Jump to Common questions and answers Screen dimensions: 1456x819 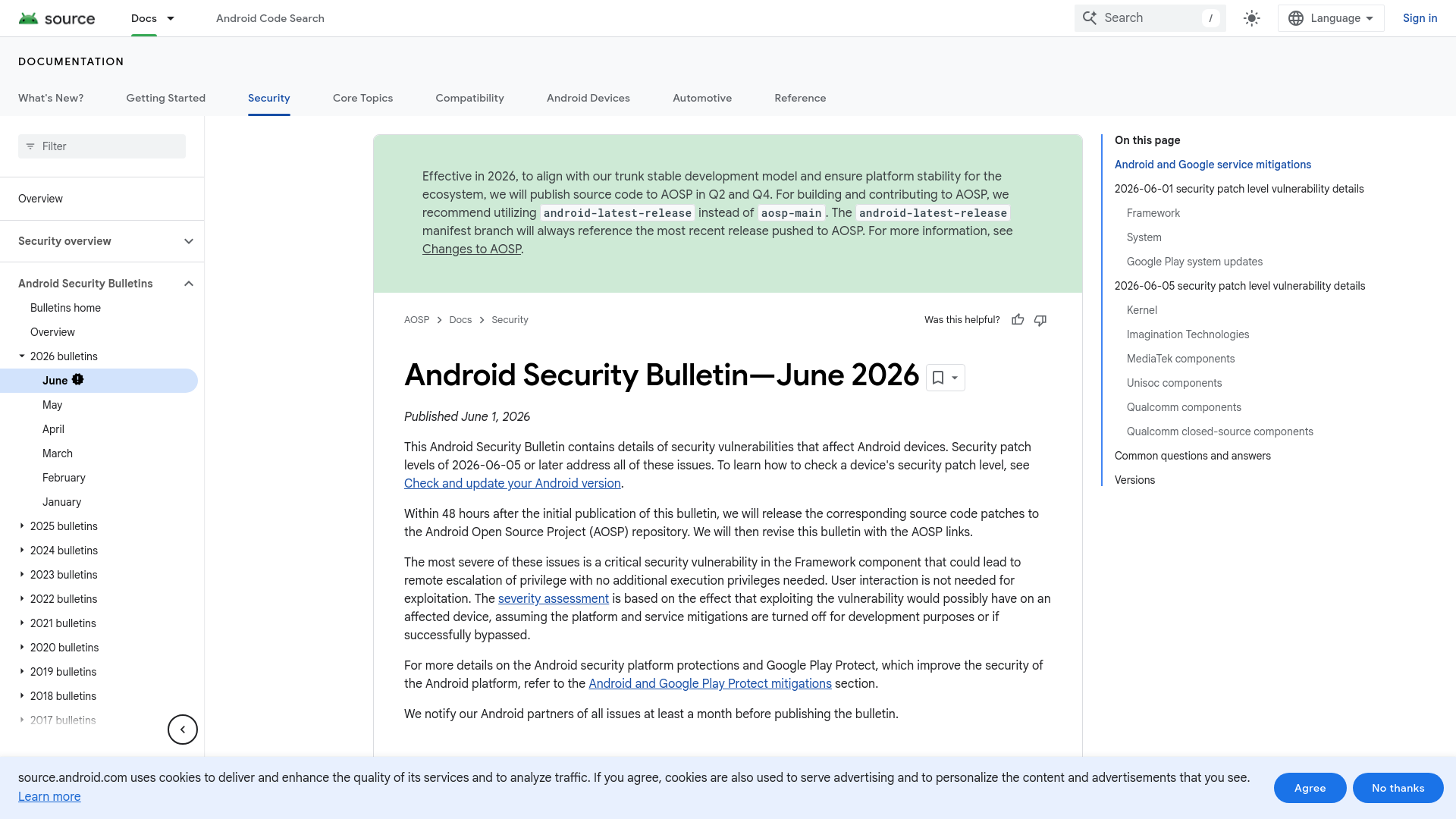1193,456
